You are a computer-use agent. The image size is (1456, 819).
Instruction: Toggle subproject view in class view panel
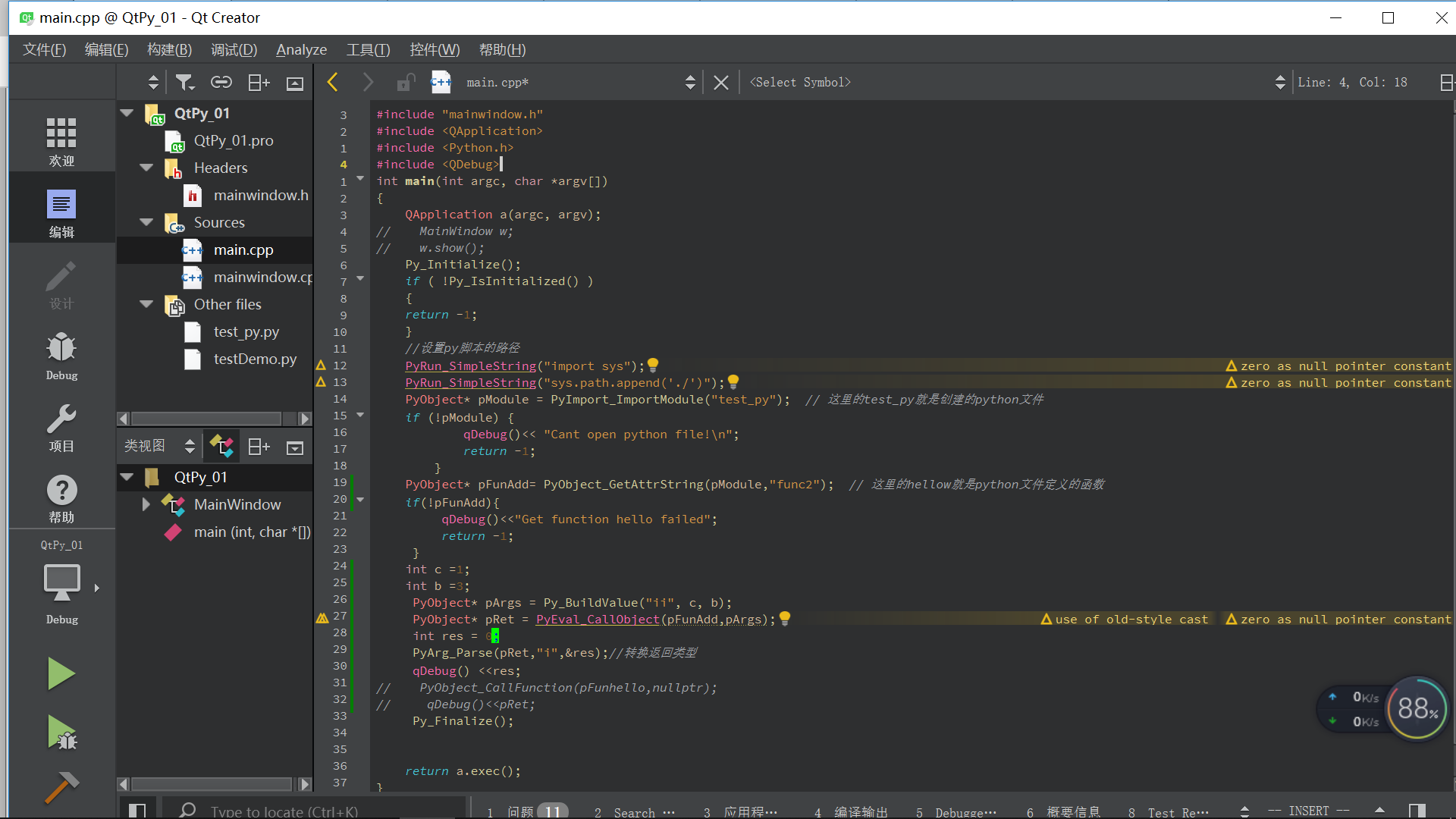coord(221,447)
